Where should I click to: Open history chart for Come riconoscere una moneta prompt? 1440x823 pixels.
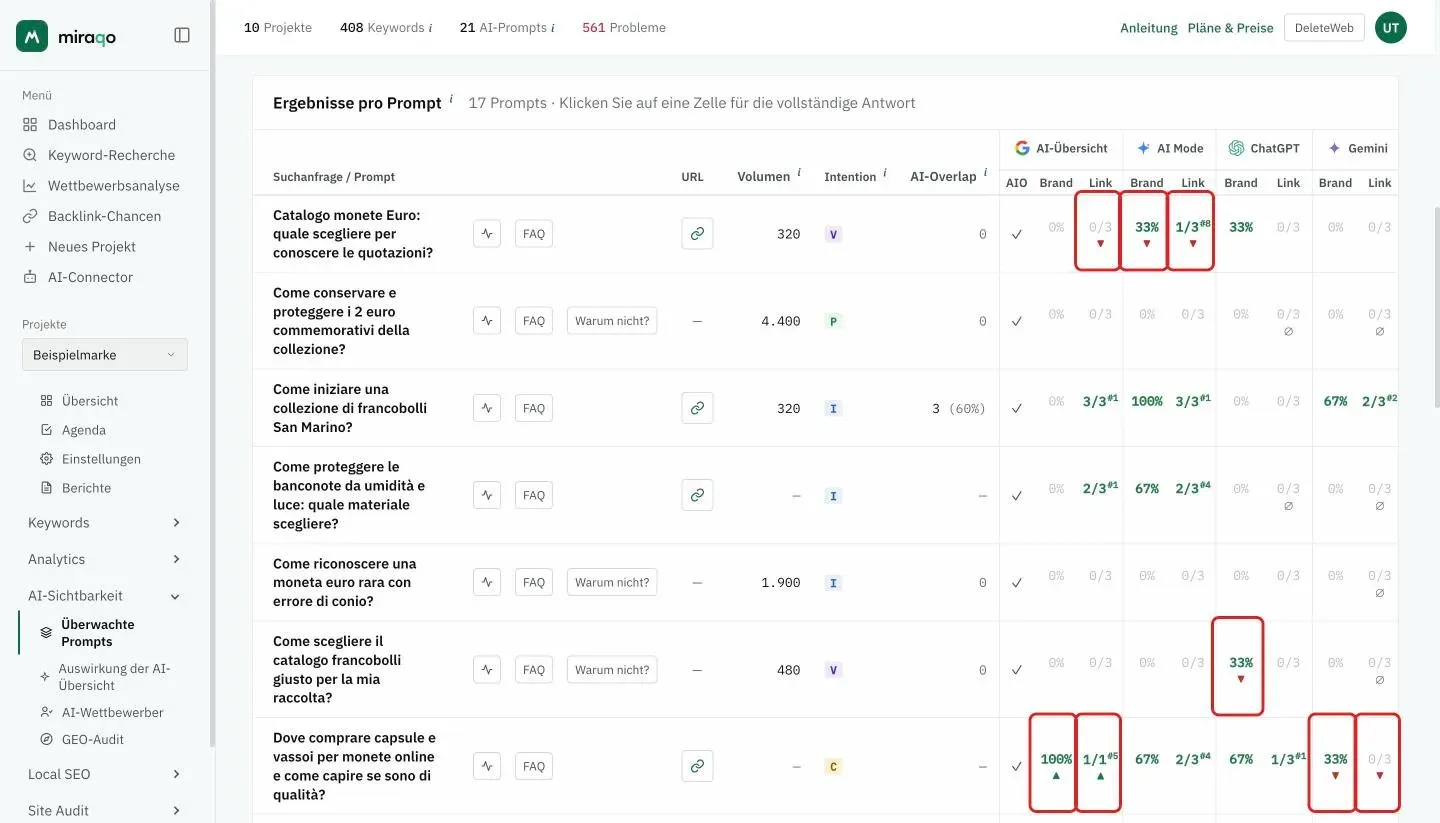[487, 582]
